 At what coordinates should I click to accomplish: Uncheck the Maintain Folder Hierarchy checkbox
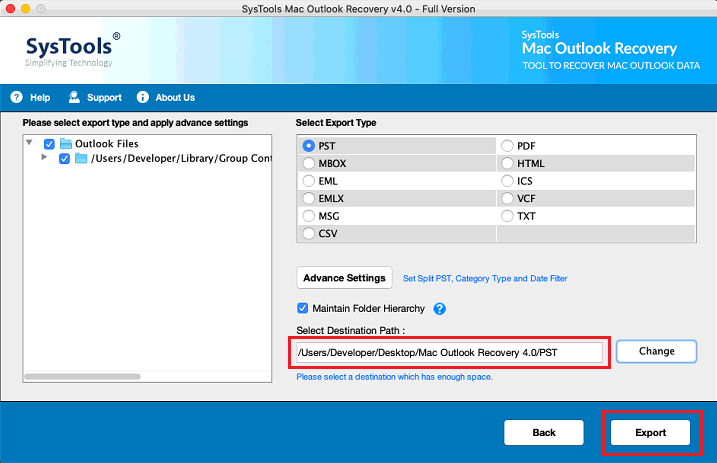click(x=303, y=308)
